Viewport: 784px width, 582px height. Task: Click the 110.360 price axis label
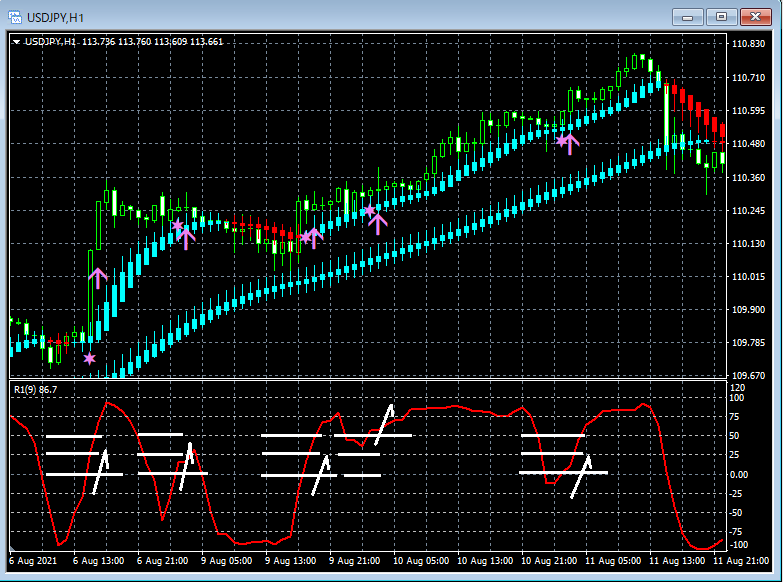748,178
